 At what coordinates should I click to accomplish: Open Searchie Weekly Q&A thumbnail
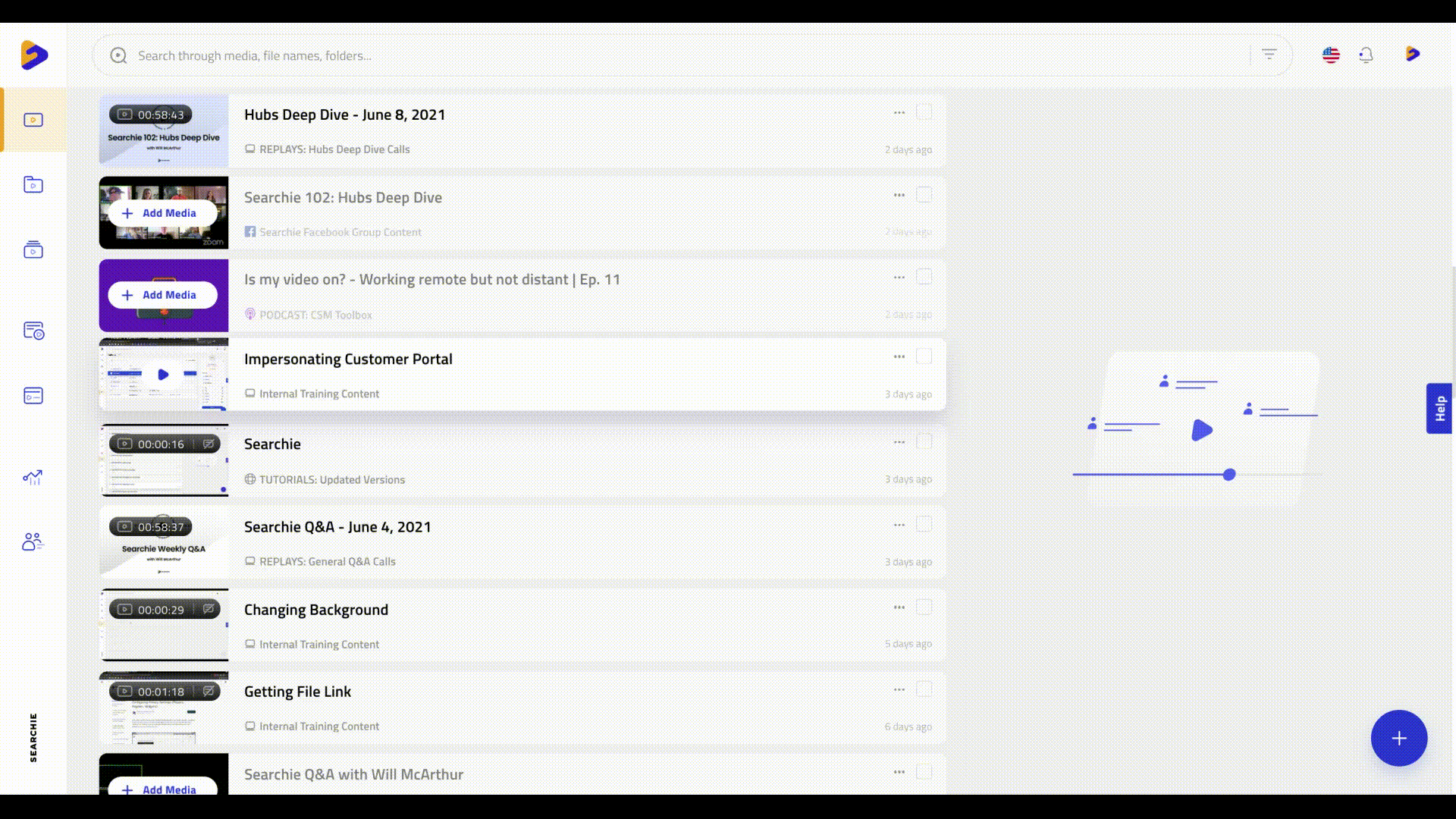[x=164, y=544]
